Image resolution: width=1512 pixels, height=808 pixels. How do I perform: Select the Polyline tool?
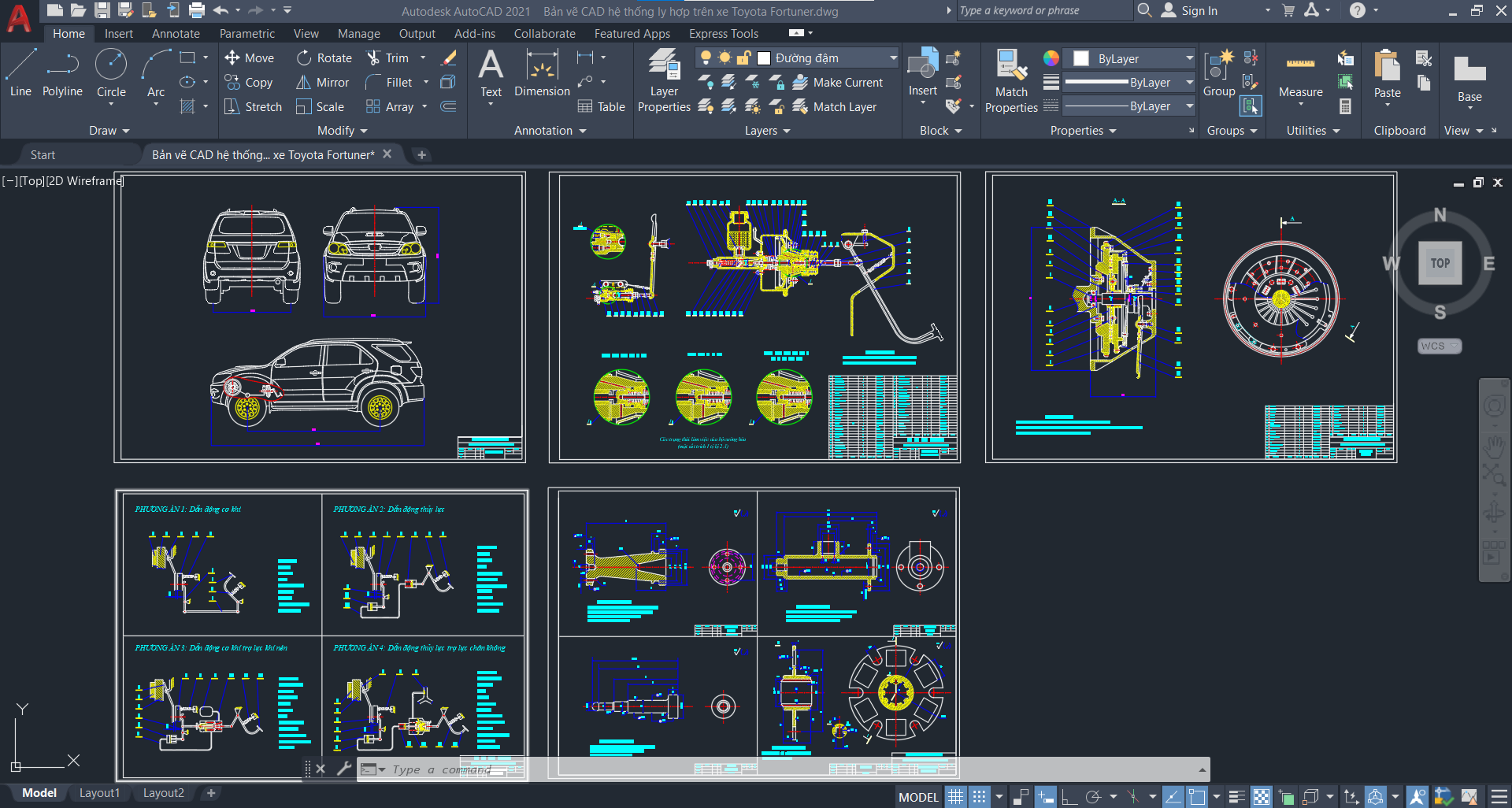pos(62,73)
